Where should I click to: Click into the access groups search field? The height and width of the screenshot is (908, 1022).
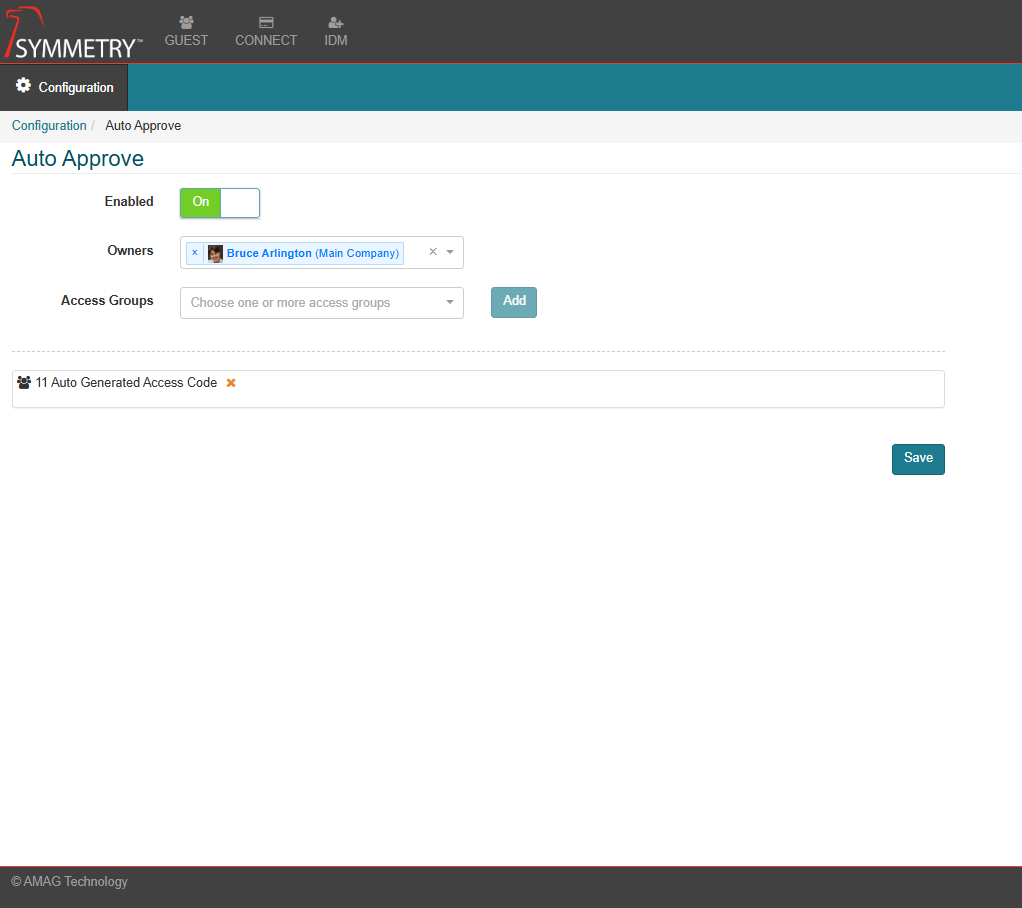[x=310, y=303]
